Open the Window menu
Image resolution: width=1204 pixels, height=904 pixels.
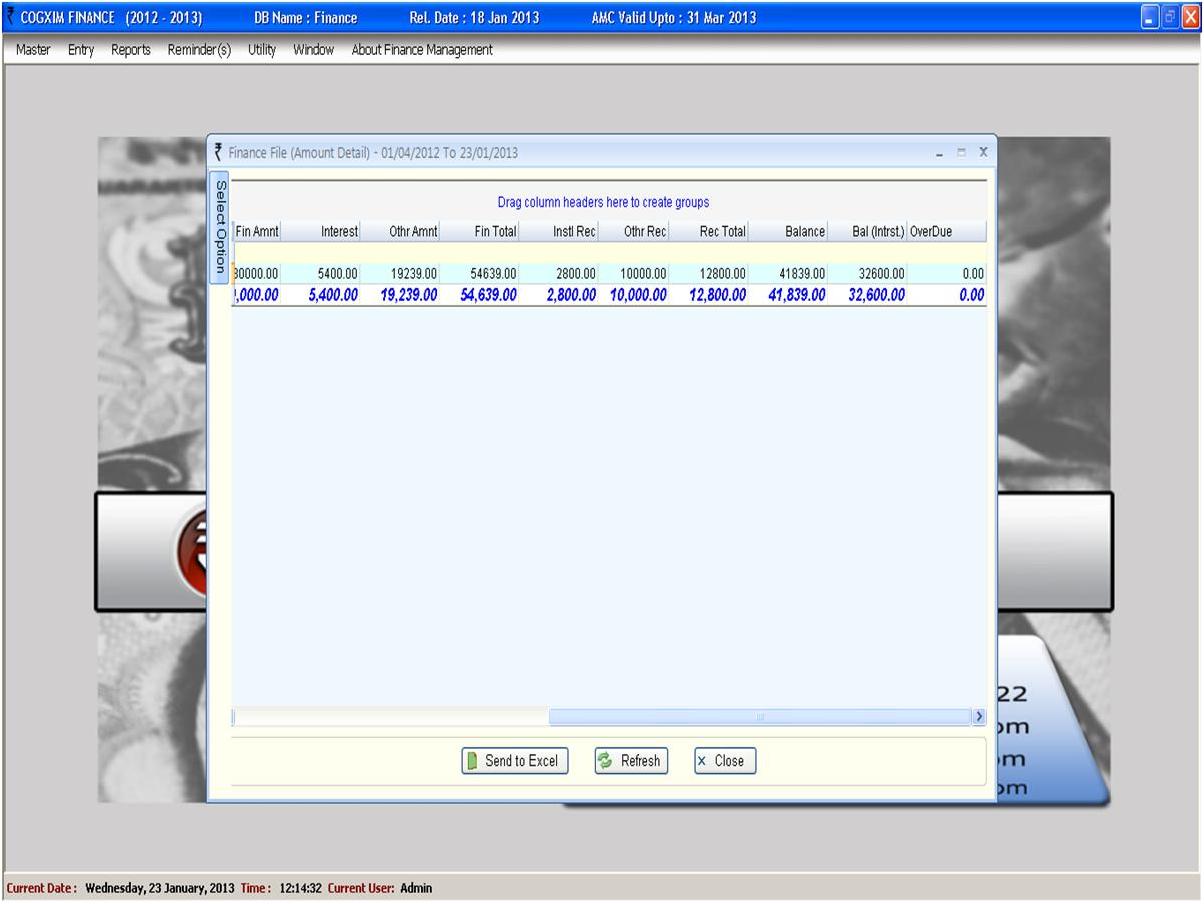click(x=313, y=50)
